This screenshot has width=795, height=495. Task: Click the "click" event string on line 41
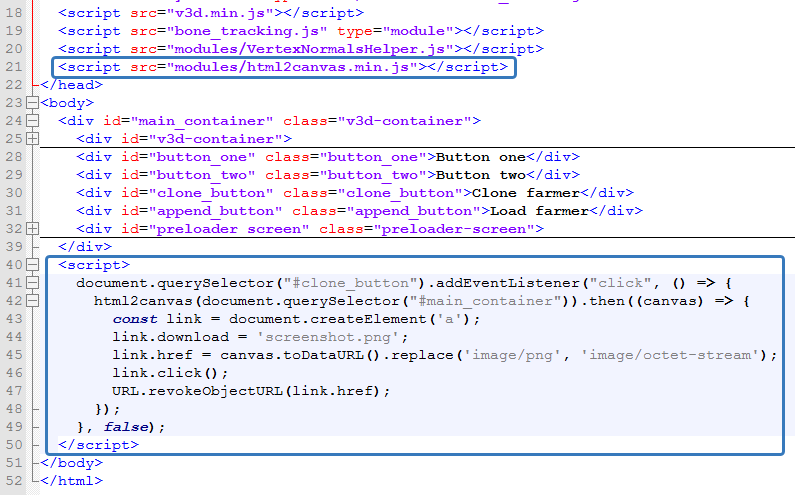coord(621,283)
